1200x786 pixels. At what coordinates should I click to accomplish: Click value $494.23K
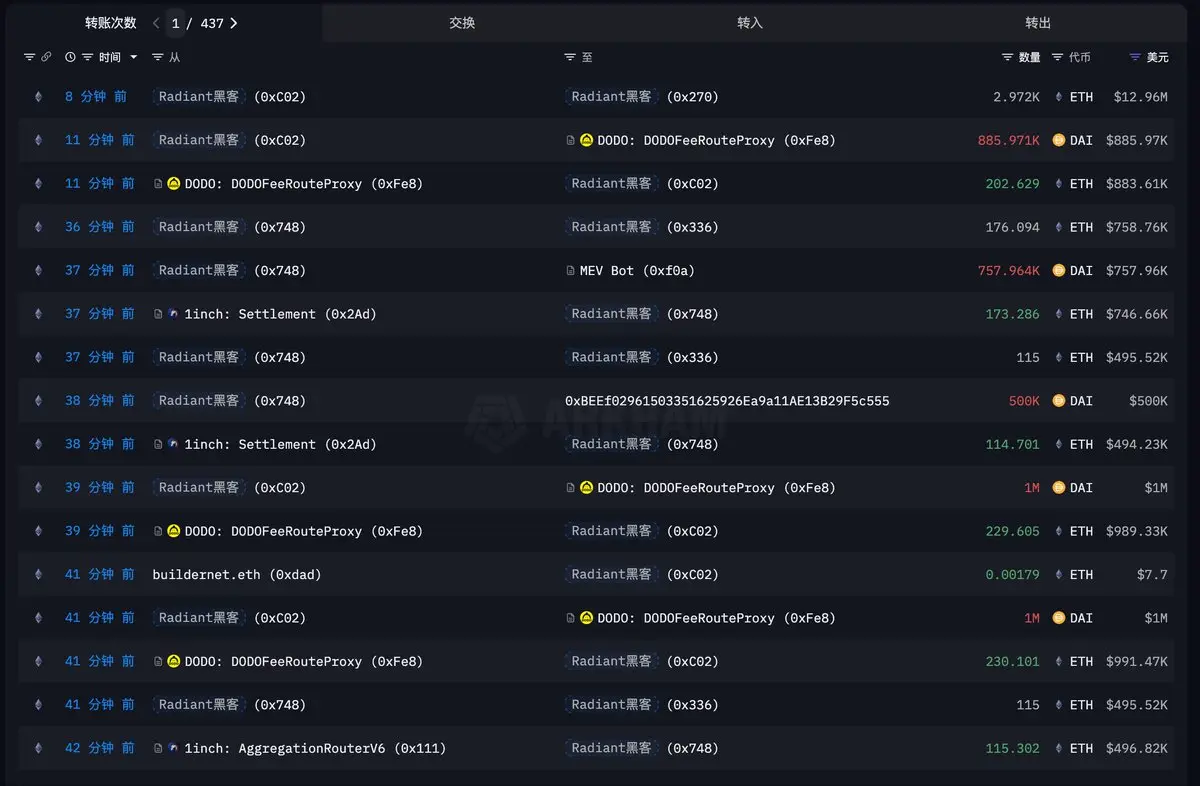[x=1137, y=444]
